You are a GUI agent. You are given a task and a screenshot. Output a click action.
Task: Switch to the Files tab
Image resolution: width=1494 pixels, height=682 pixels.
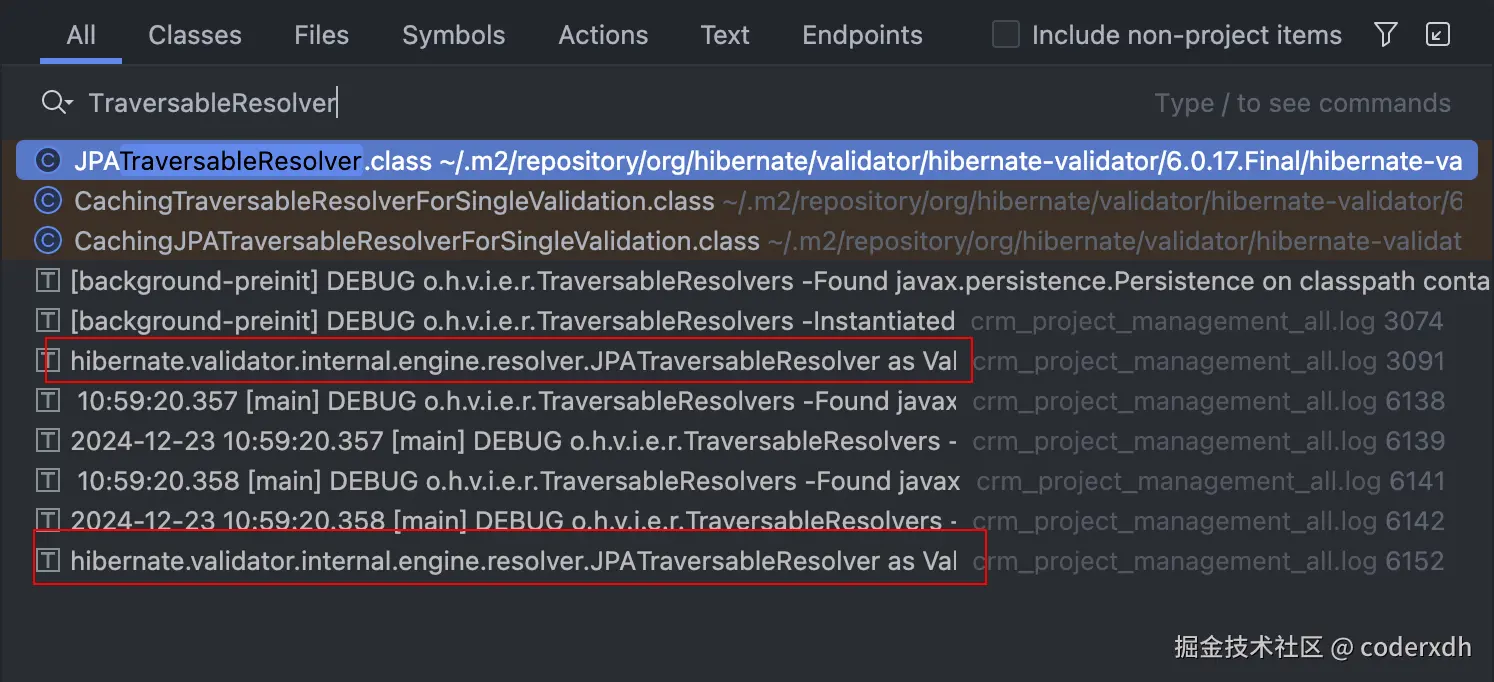pos(322,35)
